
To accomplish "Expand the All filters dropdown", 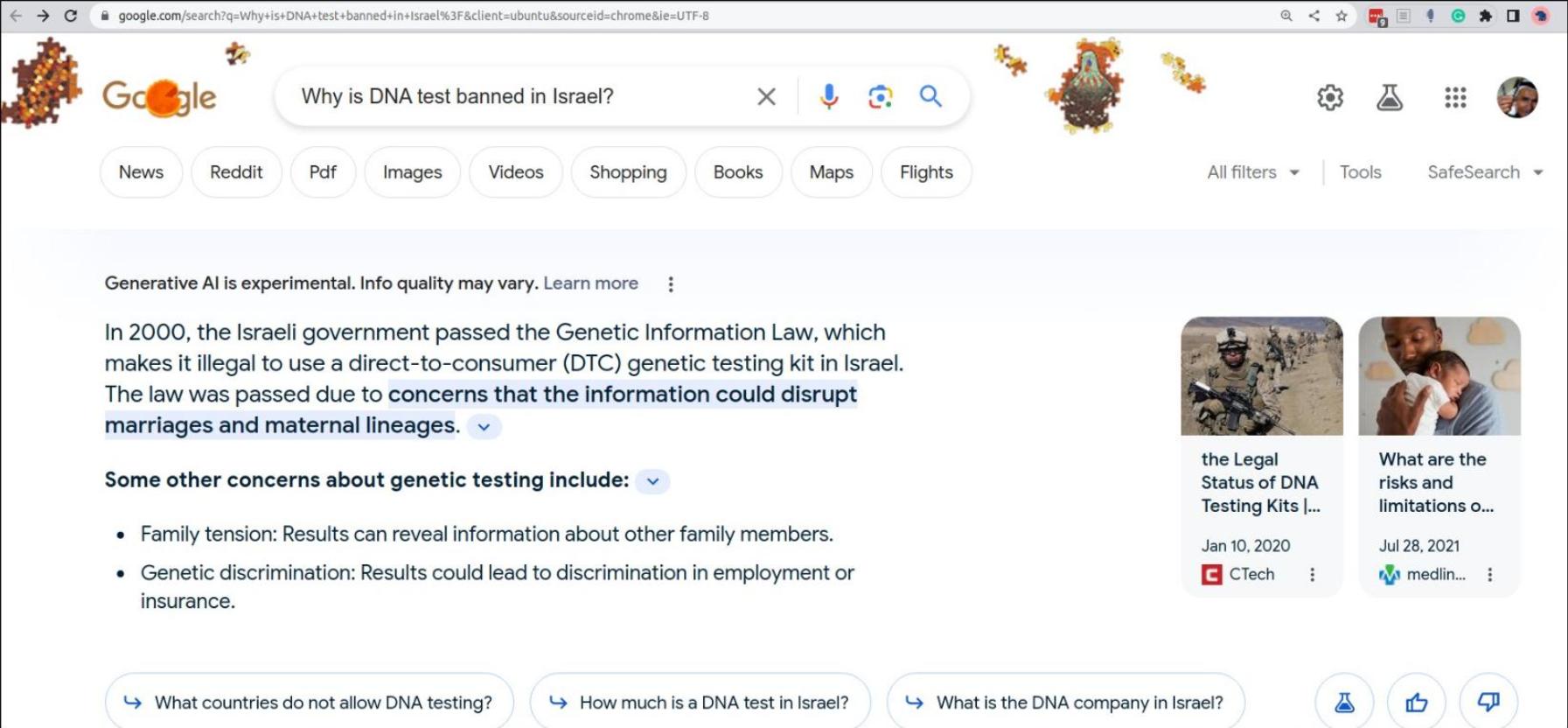I will [x=1252, y=172].
